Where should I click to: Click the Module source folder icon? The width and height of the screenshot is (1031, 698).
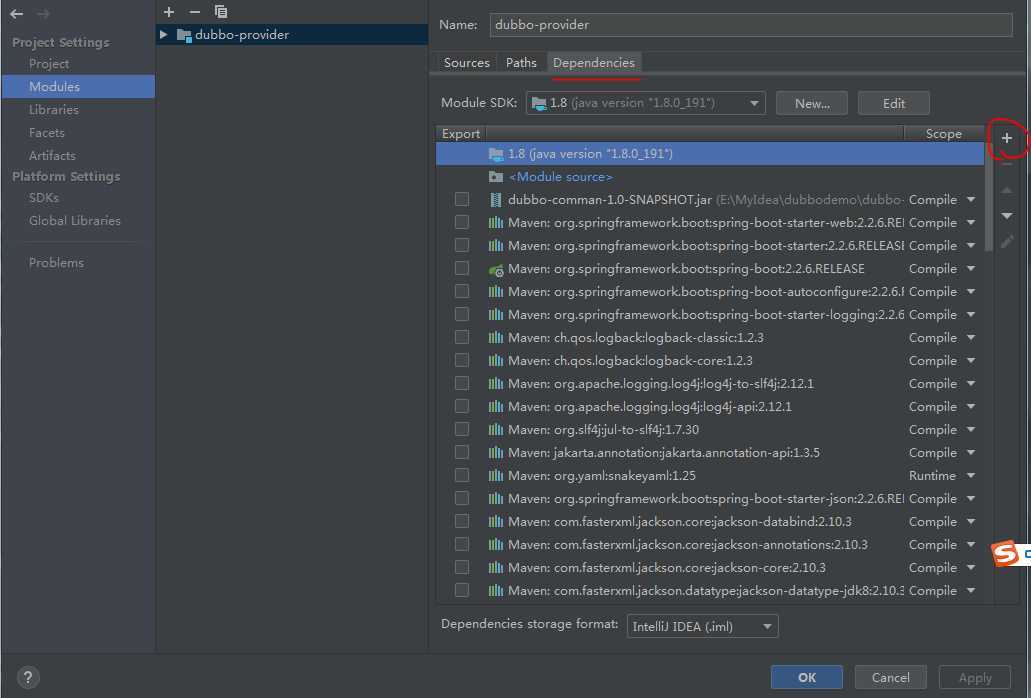[496, 177]
